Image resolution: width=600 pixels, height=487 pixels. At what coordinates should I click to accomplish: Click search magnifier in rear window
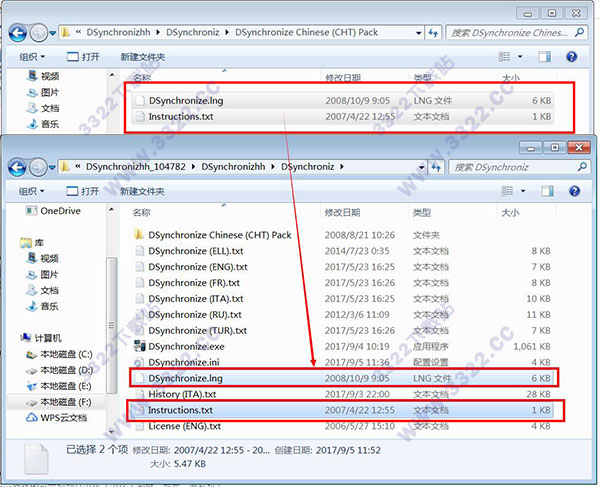pos(579,33)
